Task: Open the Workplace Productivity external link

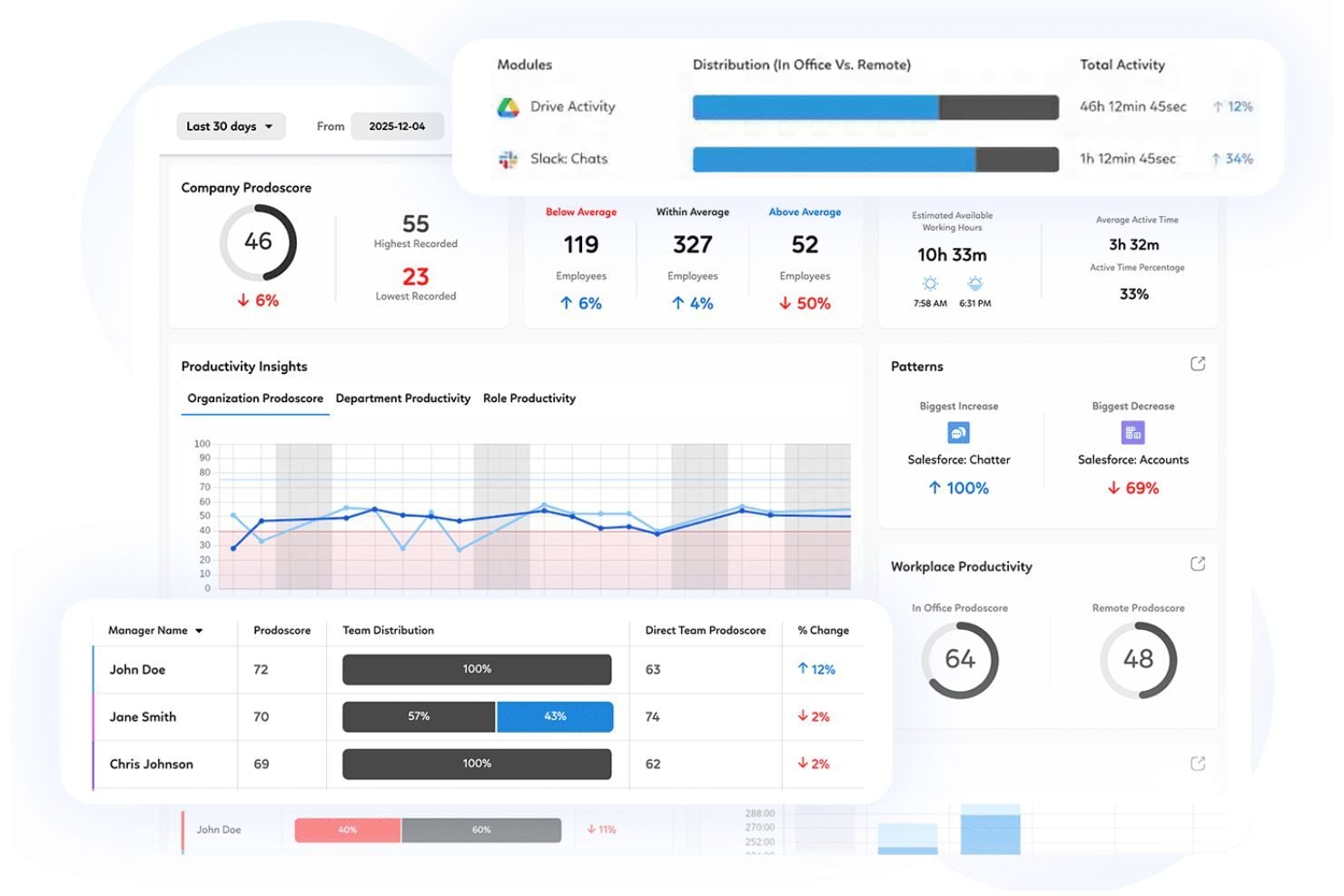Action: pos(1198,563)
